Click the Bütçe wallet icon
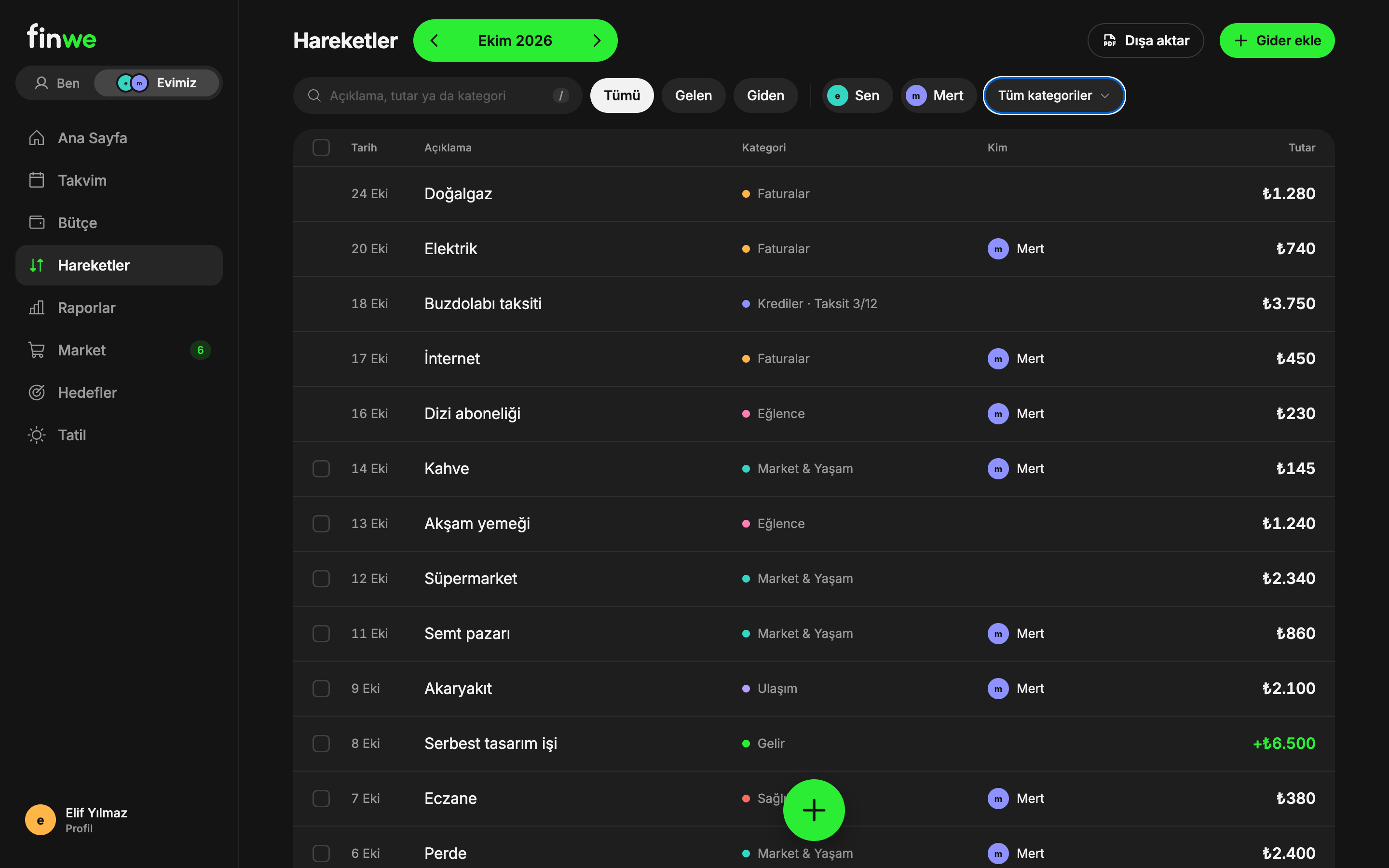Screen dimensions: 1389x868 point(37,223)
